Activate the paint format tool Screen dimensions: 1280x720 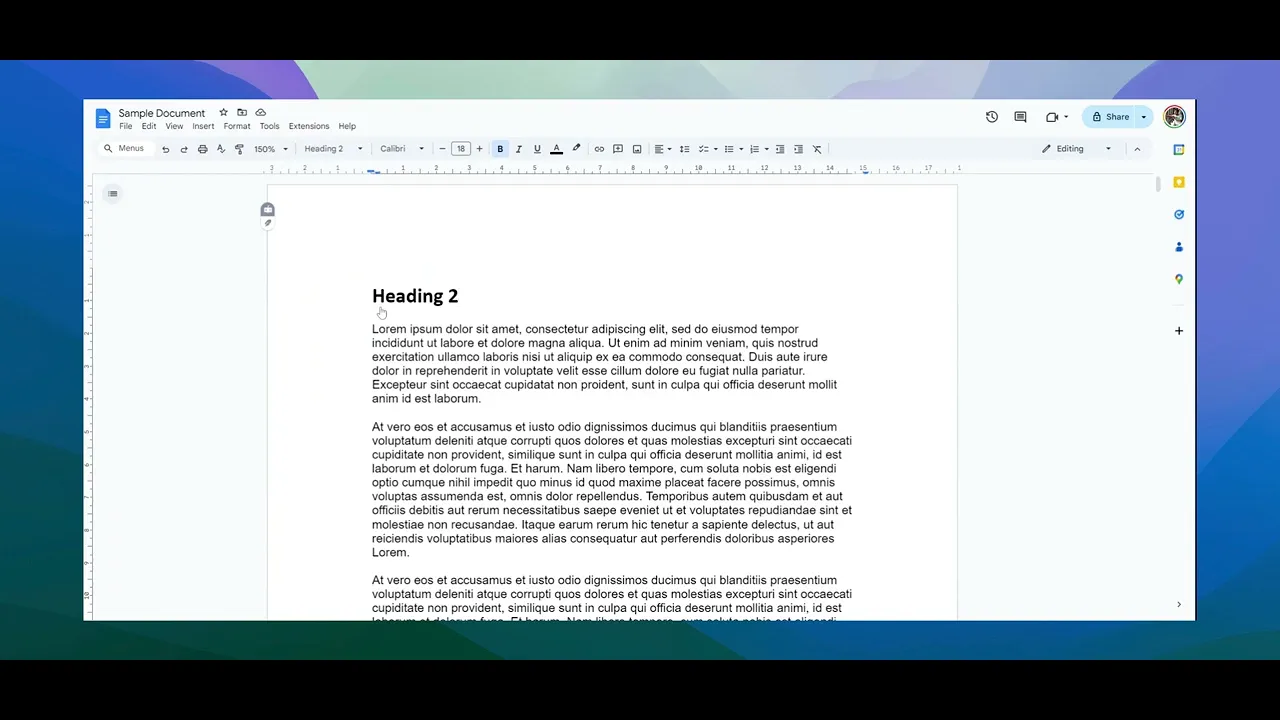(239, 149)
